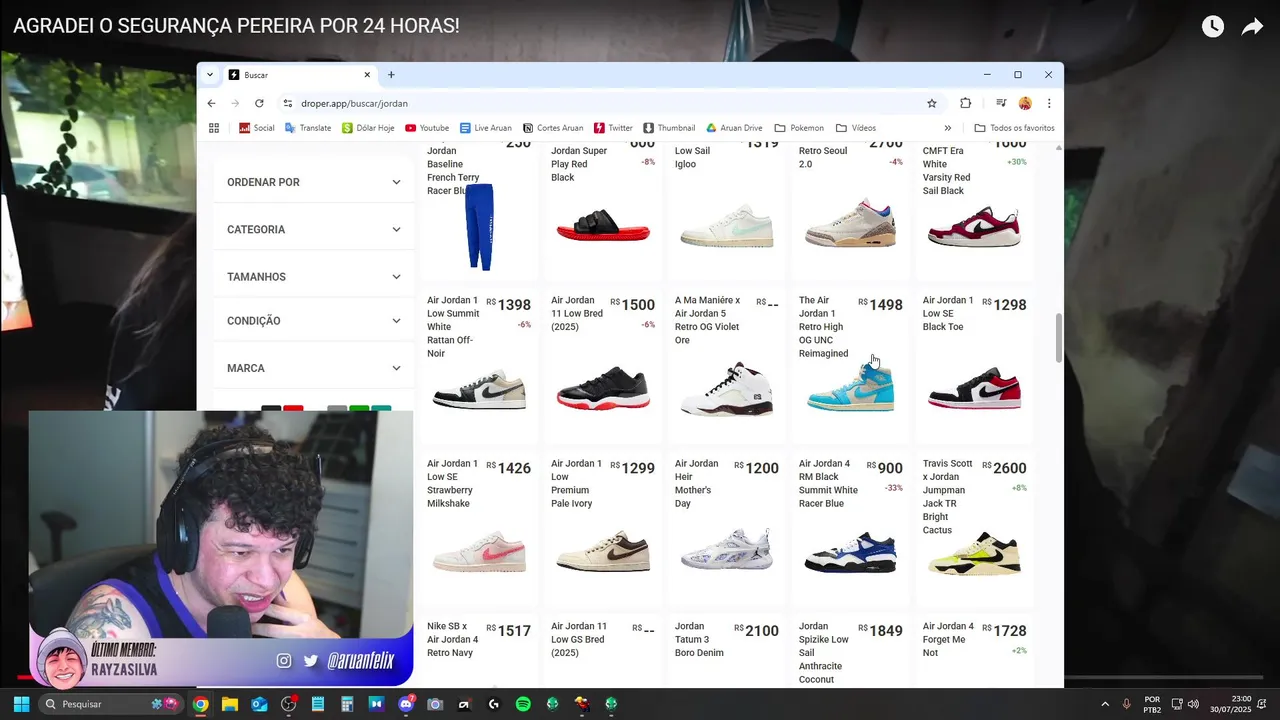Go back using the browser back arrow
The image size is (1280, 720).
pyautogui.click(x=211, y=103)
